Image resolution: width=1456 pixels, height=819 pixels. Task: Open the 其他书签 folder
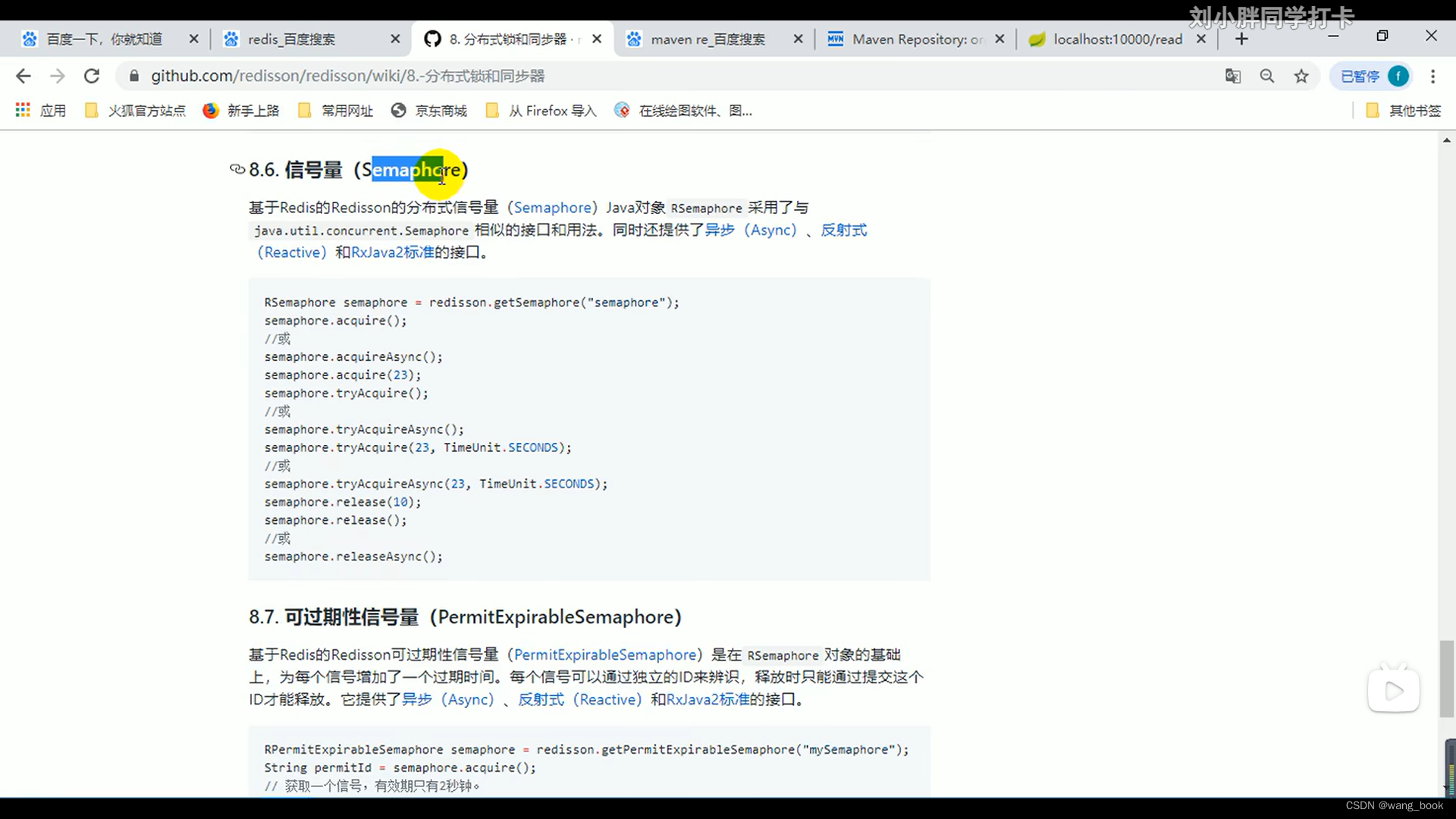tap(1403, 111)
